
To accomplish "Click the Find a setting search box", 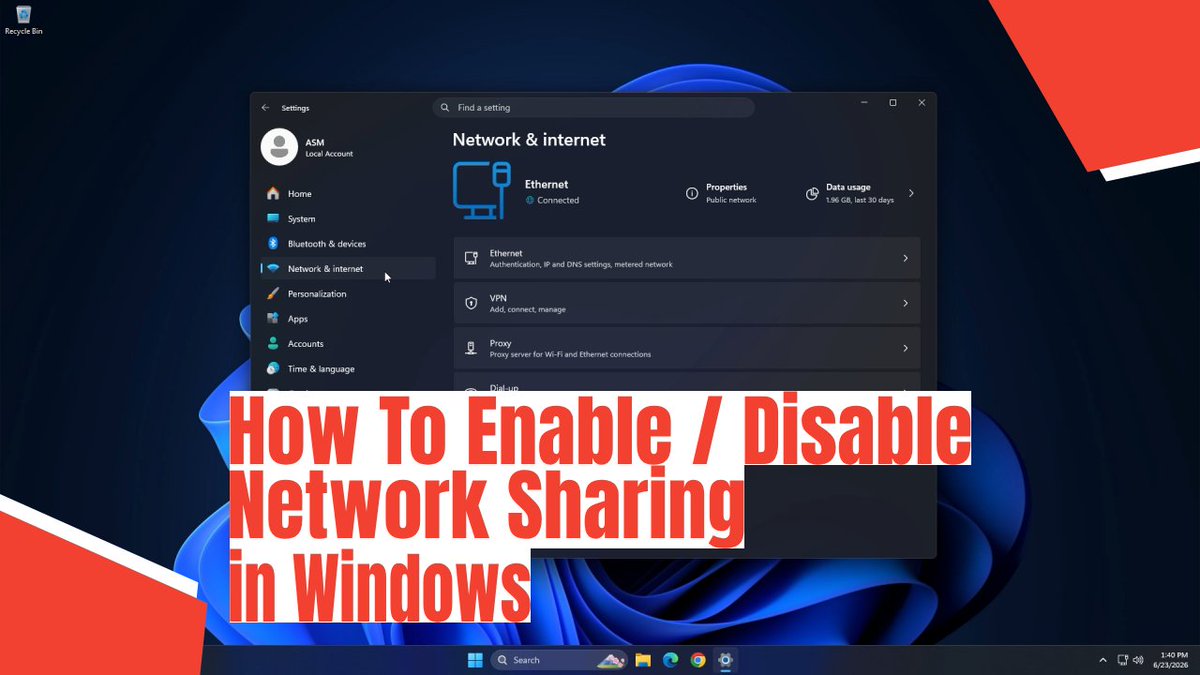I will 594,107.
